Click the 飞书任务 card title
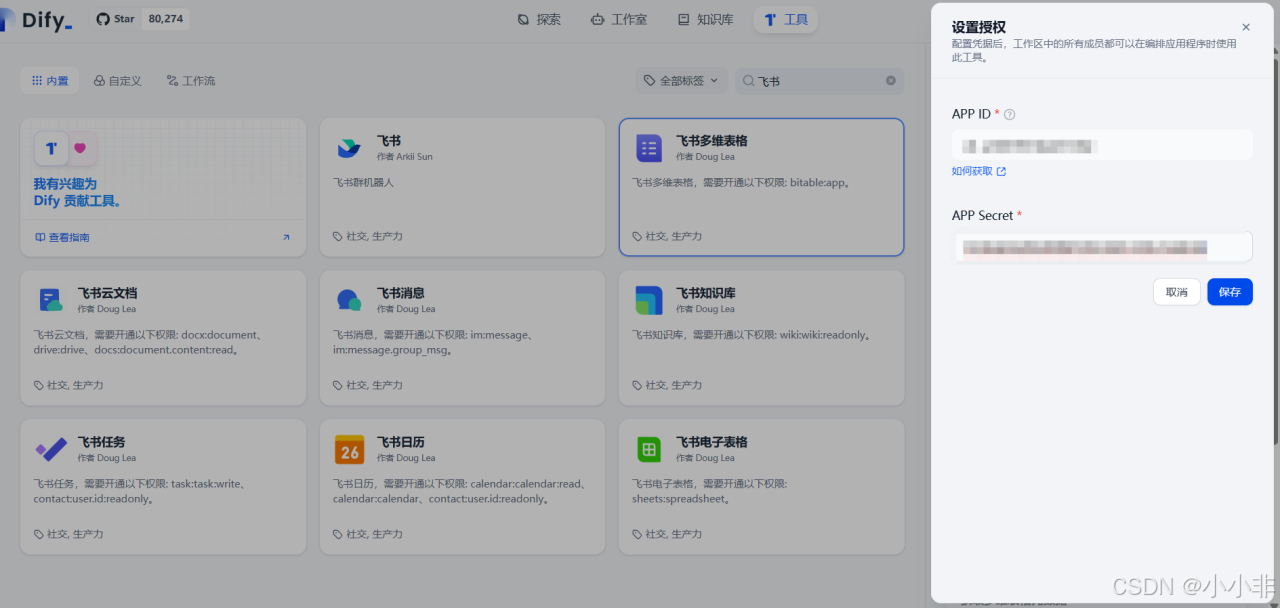 pyautogui.click(x=101, y=442)
